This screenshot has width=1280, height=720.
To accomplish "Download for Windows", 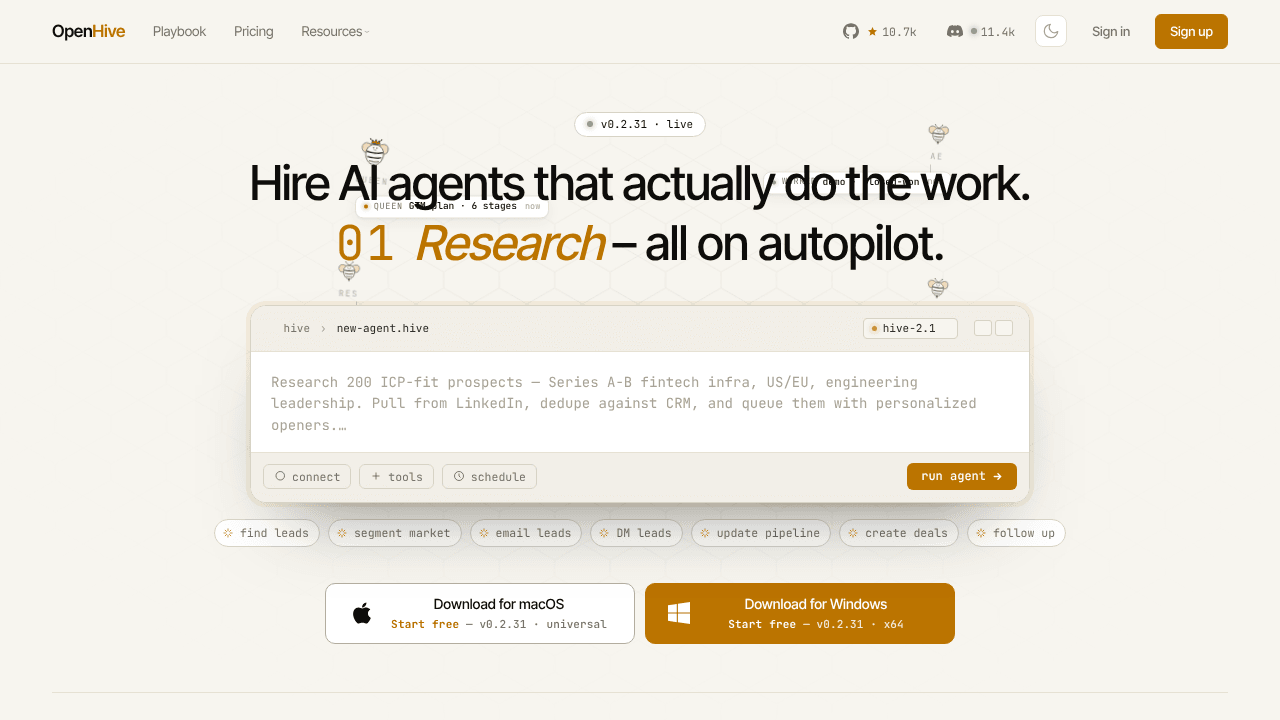I will 800,613.
